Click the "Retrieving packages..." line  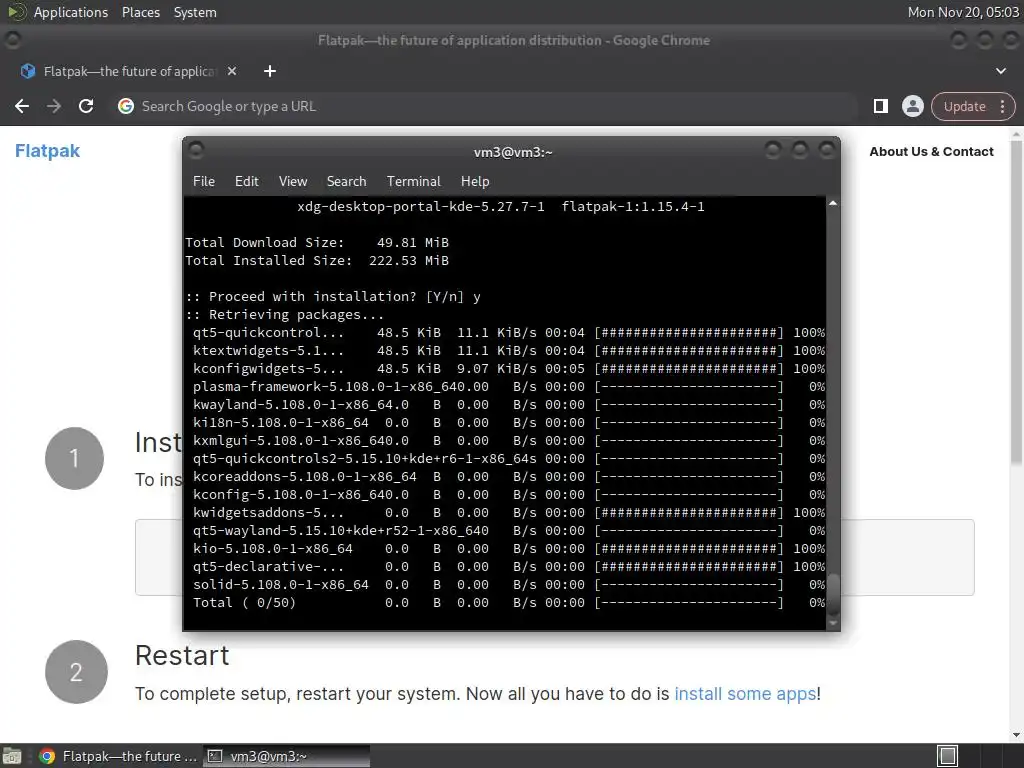coord(285,315)
